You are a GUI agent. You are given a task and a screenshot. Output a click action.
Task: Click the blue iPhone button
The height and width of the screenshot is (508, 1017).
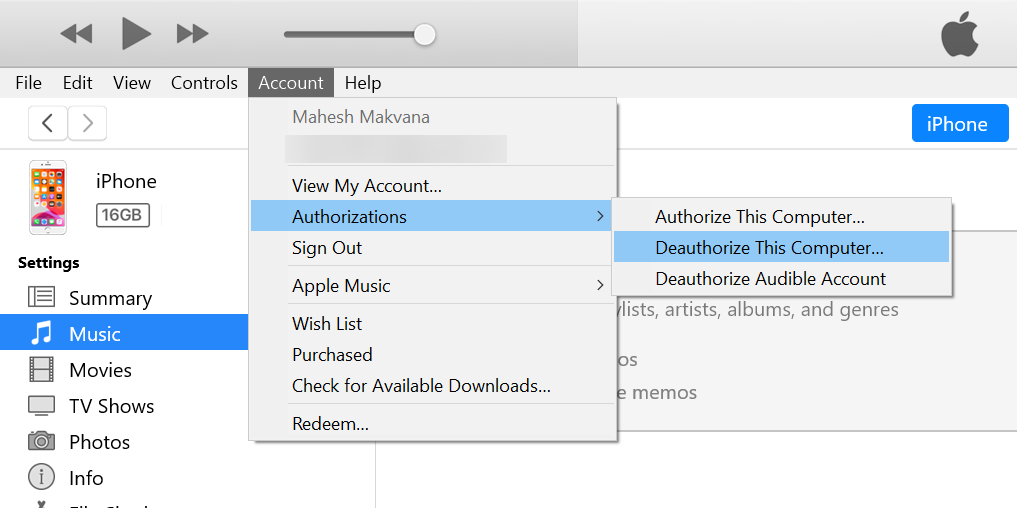pyautogui.click(x=960, y=123)
